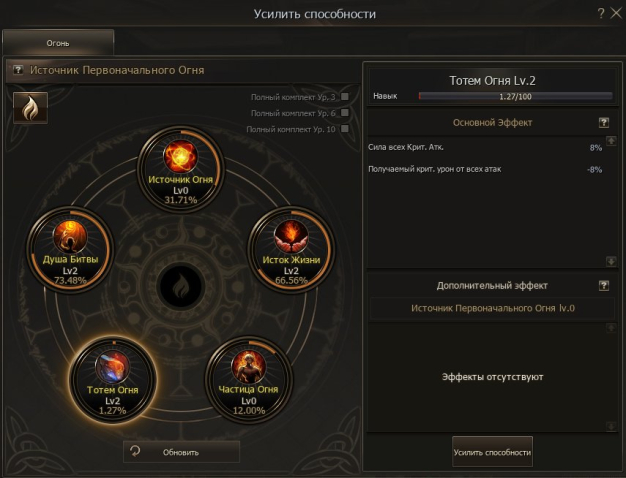This screenshot has height=478, width=626.
Task: Click the up arrow in Основной Эффект list
Action: (x=611, y=141)
